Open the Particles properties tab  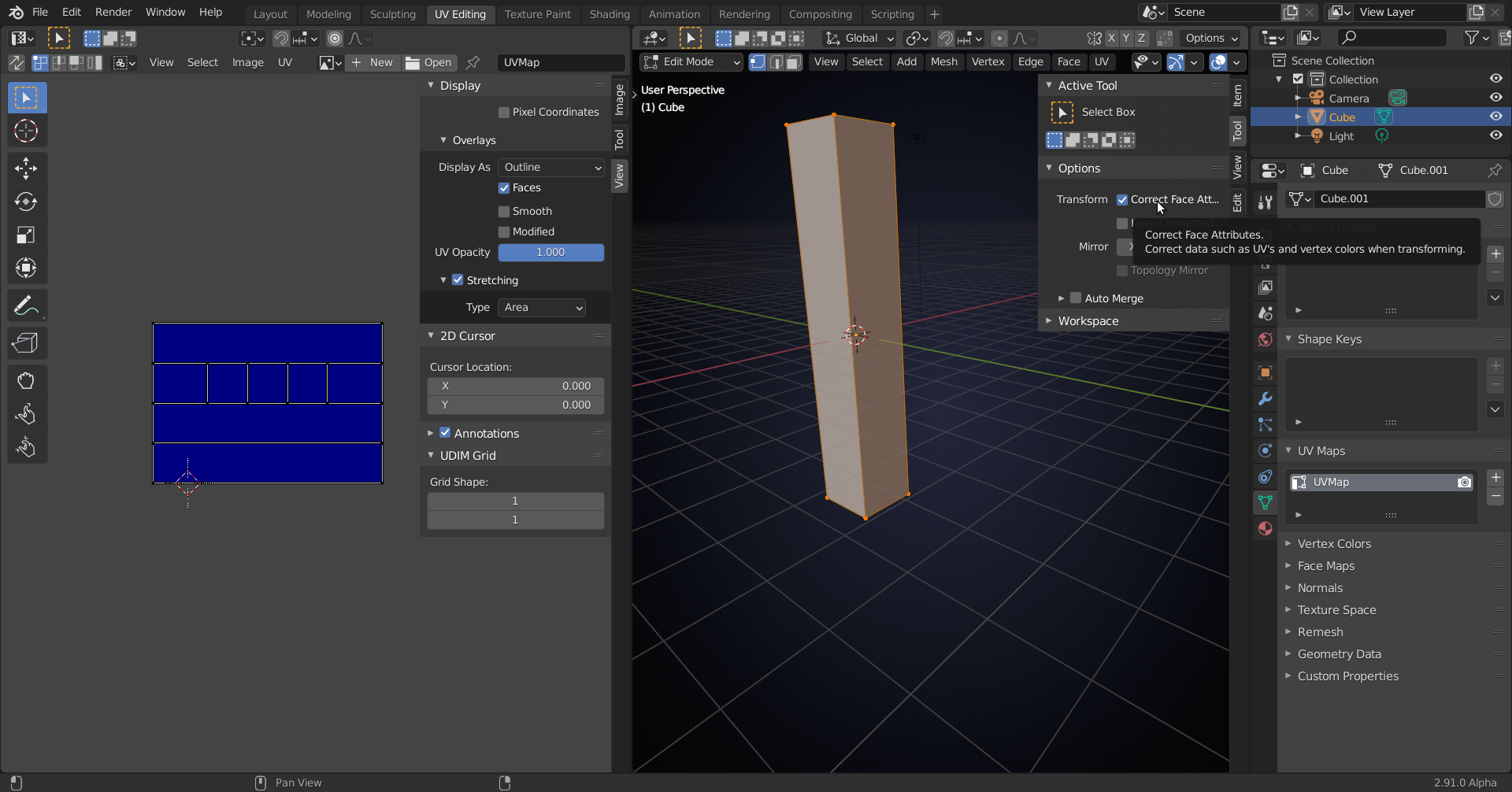(1266, 424)
